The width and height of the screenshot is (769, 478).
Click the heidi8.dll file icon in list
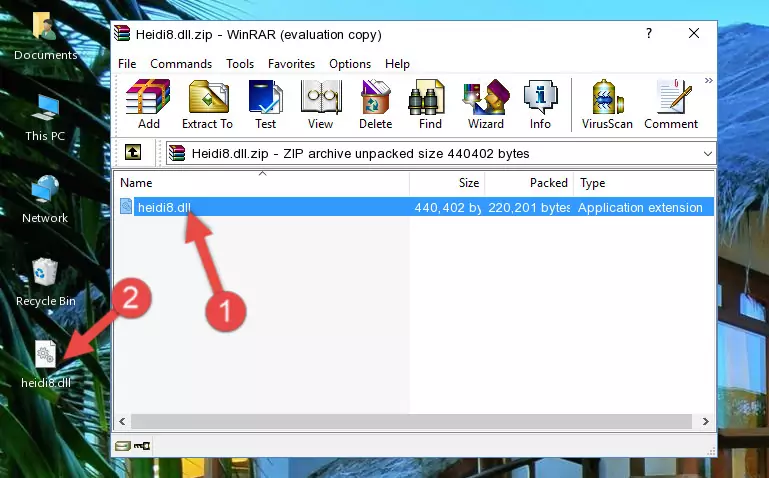(x=126, y=206)
